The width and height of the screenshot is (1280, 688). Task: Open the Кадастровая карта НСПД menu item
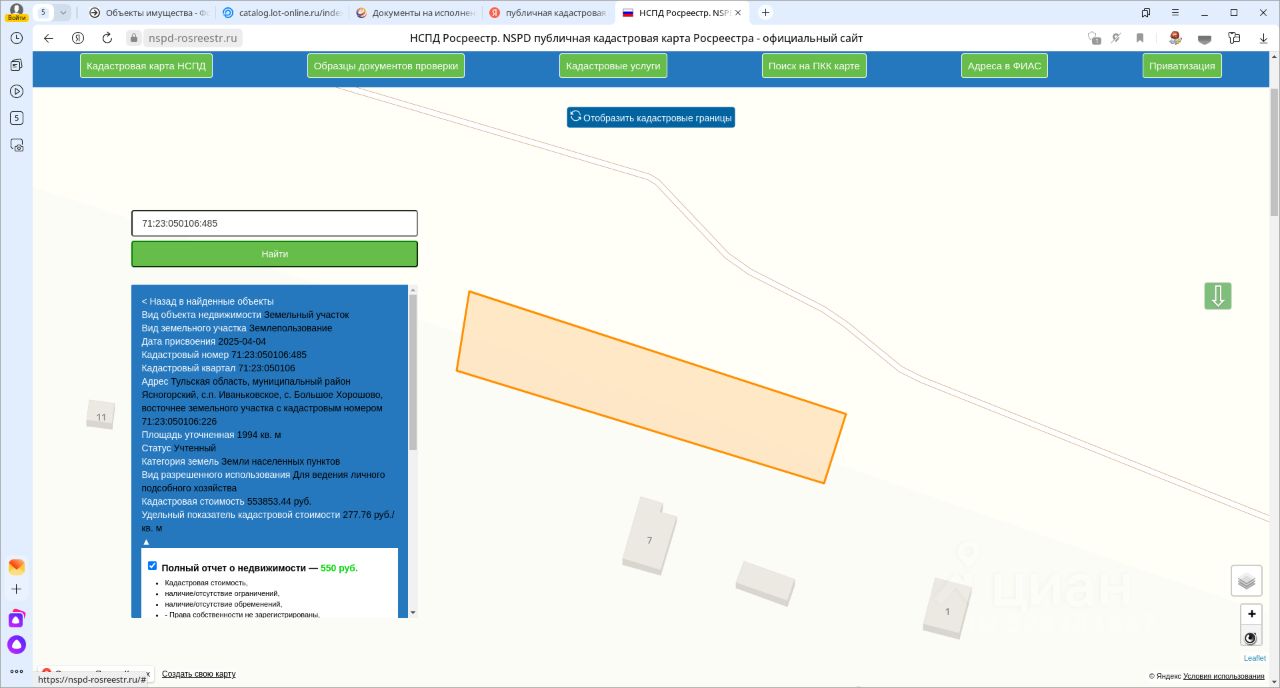click(x=146, y=66)
